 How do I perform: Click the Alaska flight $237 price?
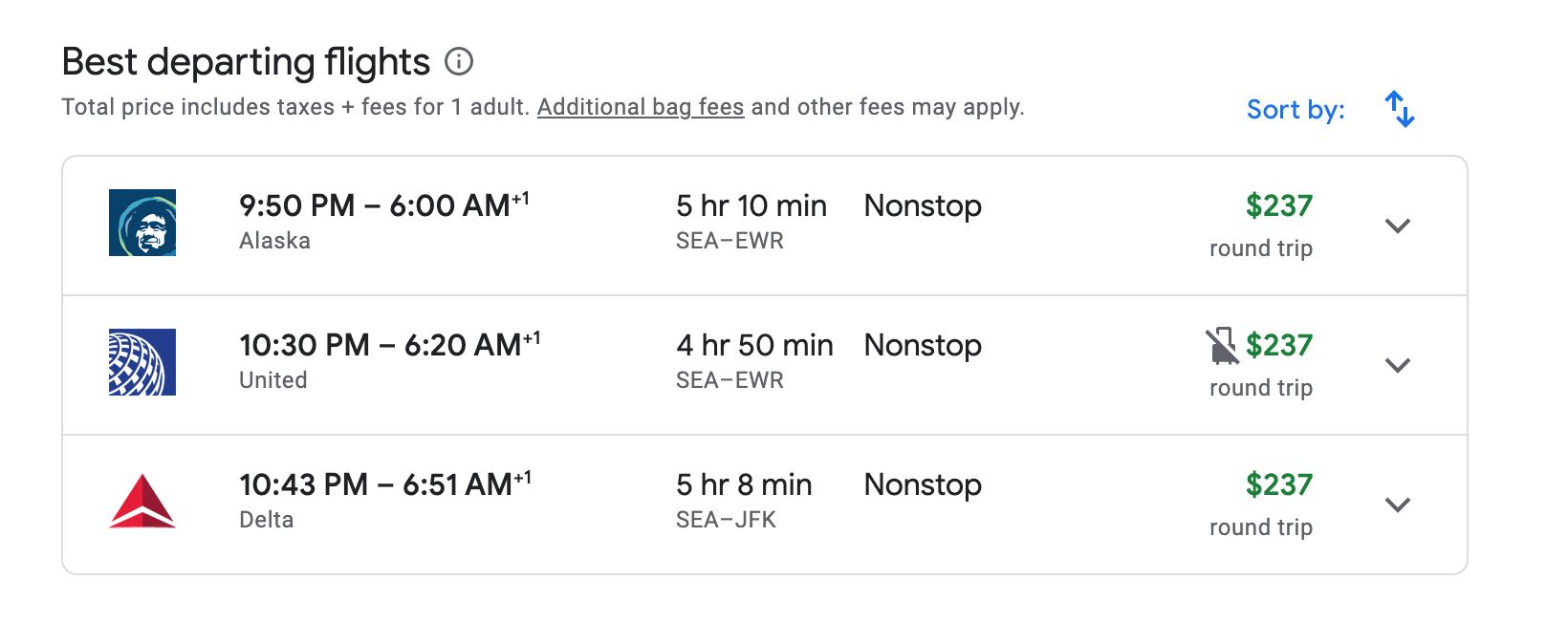1278,205
